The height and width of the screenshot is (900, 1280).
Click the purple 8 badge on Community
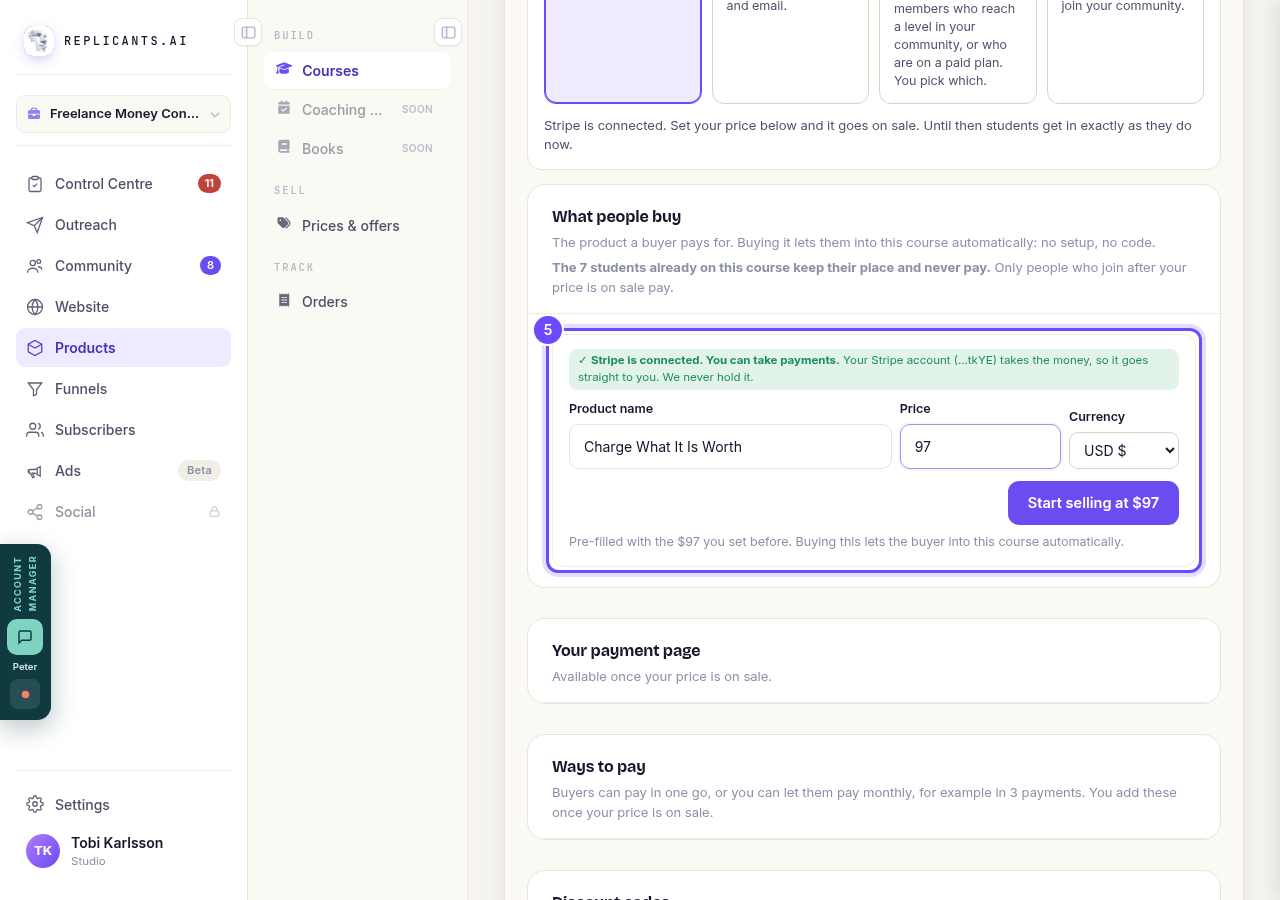210,266
